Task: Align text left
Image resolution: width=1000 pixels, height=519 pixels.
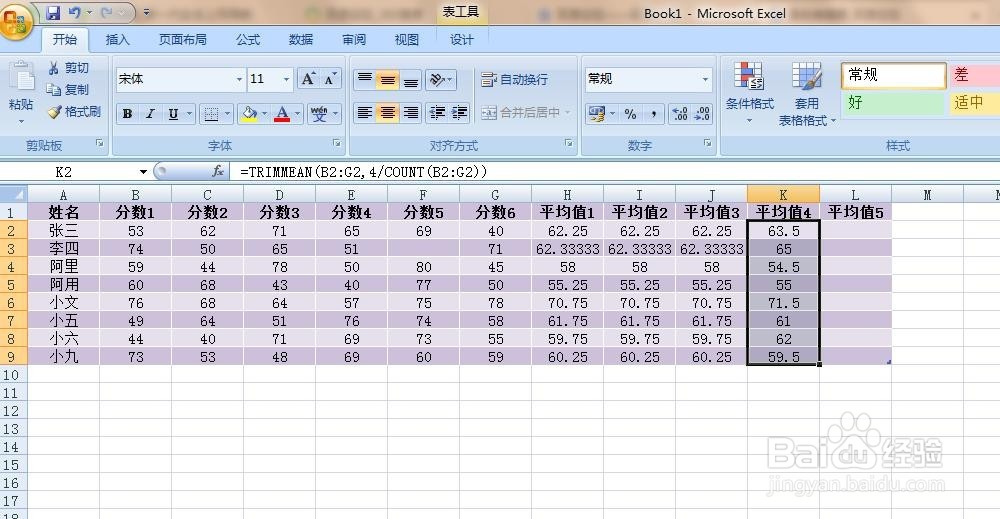Action: 365,113
